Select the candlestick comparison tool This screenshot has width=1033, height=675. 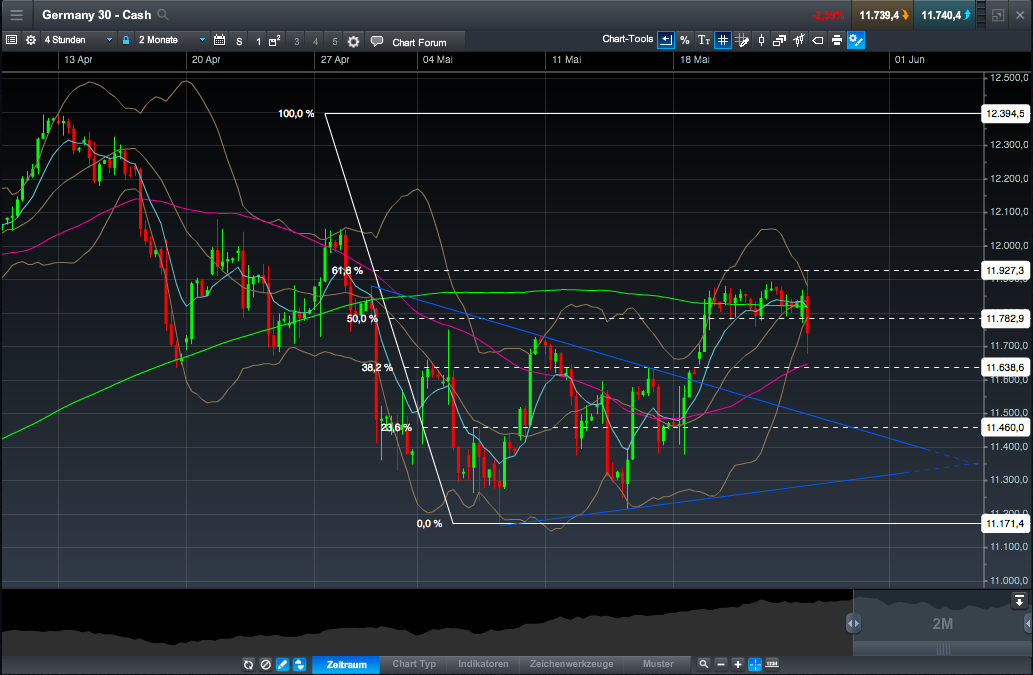pyautogui.click(x=798, y=40)
